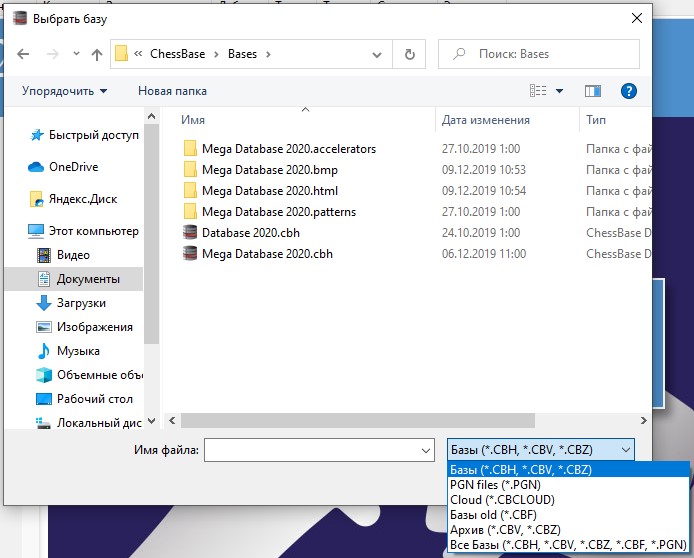The image size is (694, 558).
Task: Select Bases in the address path
Action: click(x=242, y=54)
